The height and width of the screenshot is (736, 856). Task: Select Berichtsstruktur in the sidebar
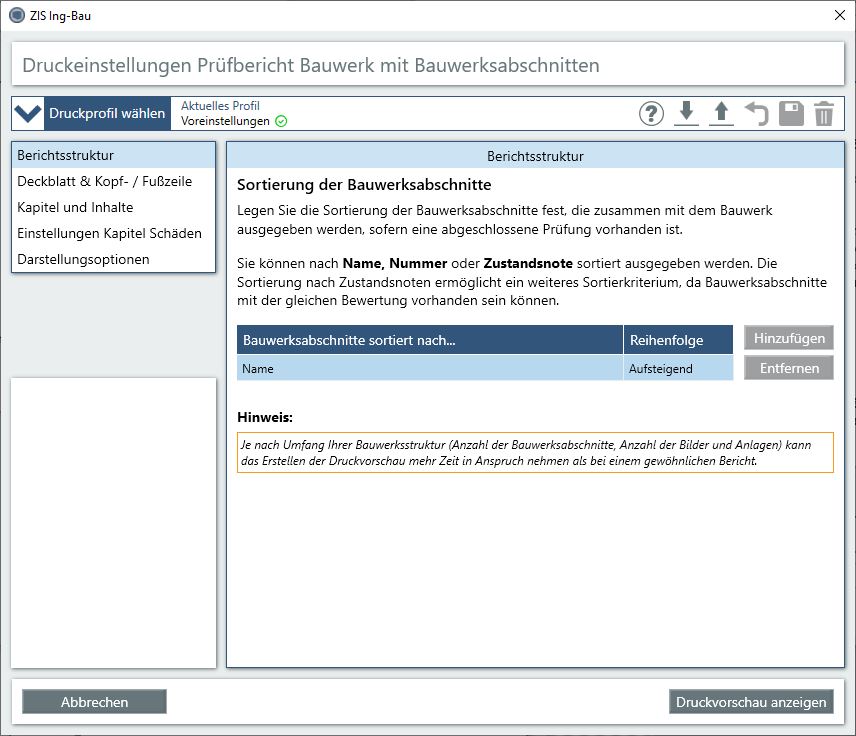pyautogui.click(x=113, y=155)
